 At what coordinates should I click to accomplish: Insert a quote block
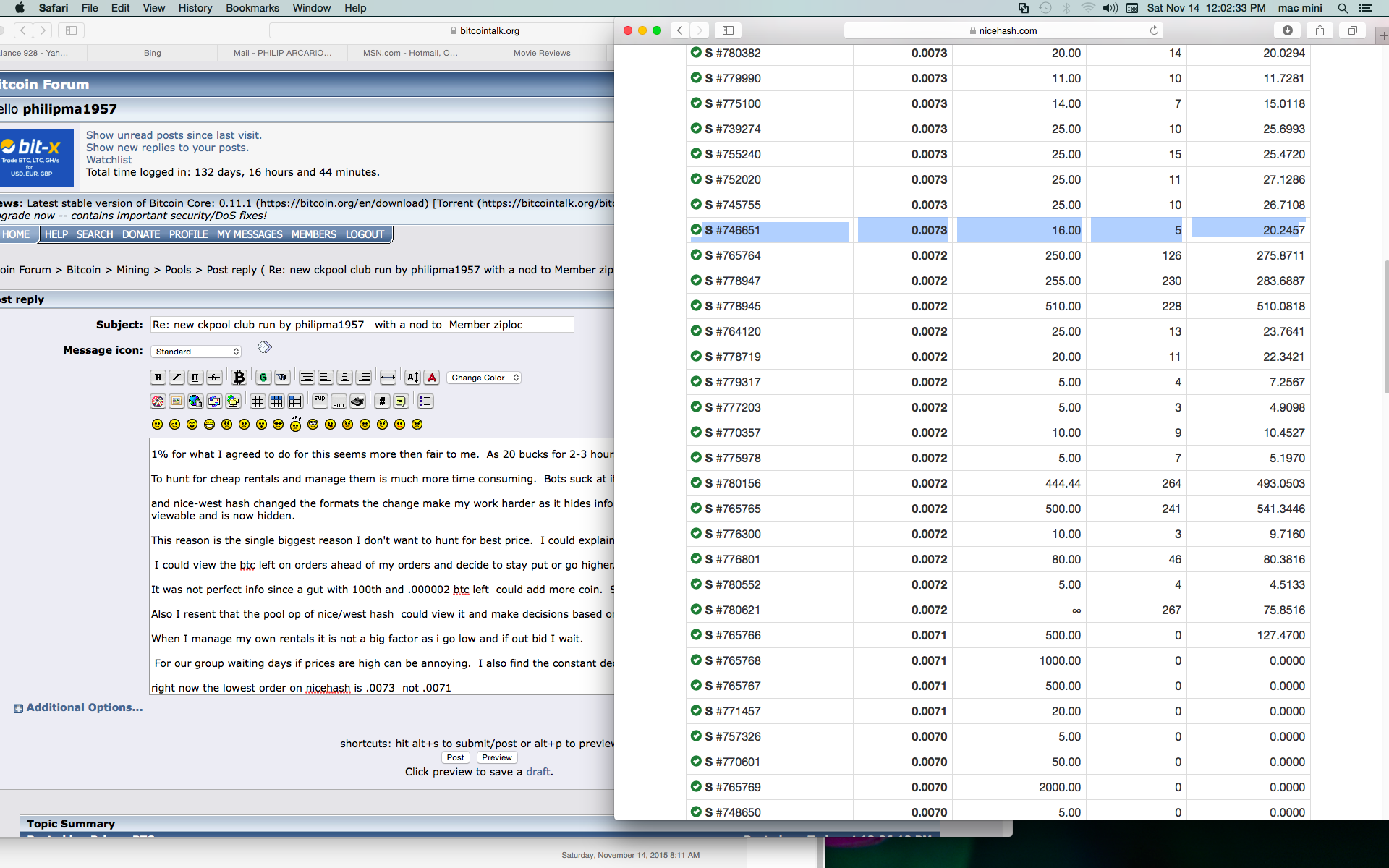pos(401,401)
